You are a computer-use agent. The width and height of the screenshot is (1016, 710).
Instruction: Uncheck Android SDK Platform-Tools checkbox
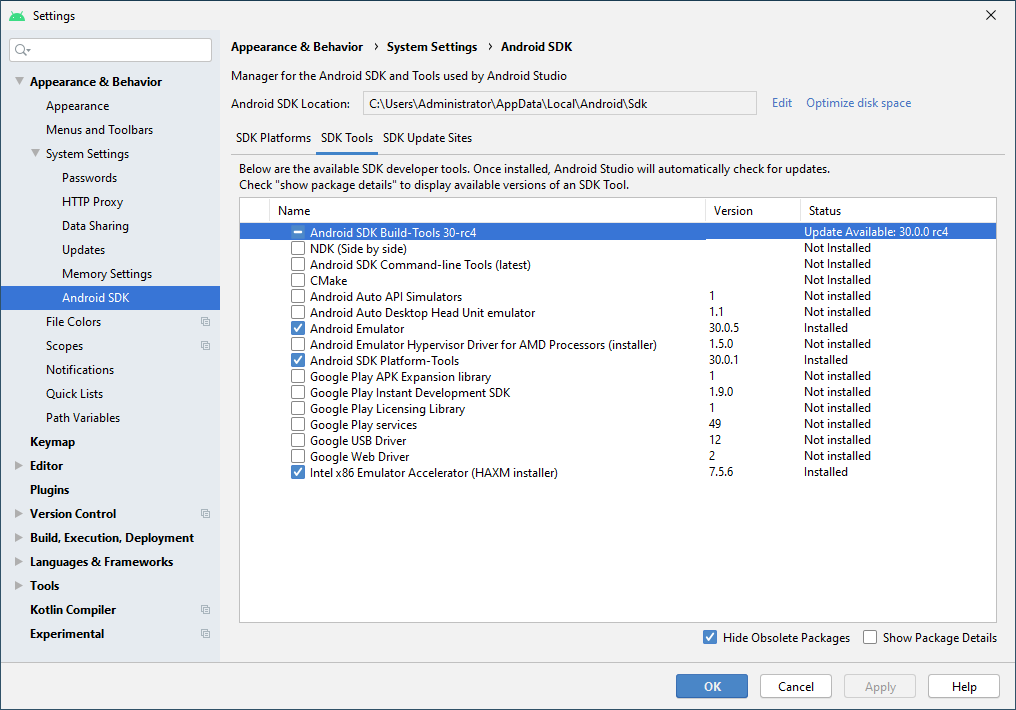(298, 360)
